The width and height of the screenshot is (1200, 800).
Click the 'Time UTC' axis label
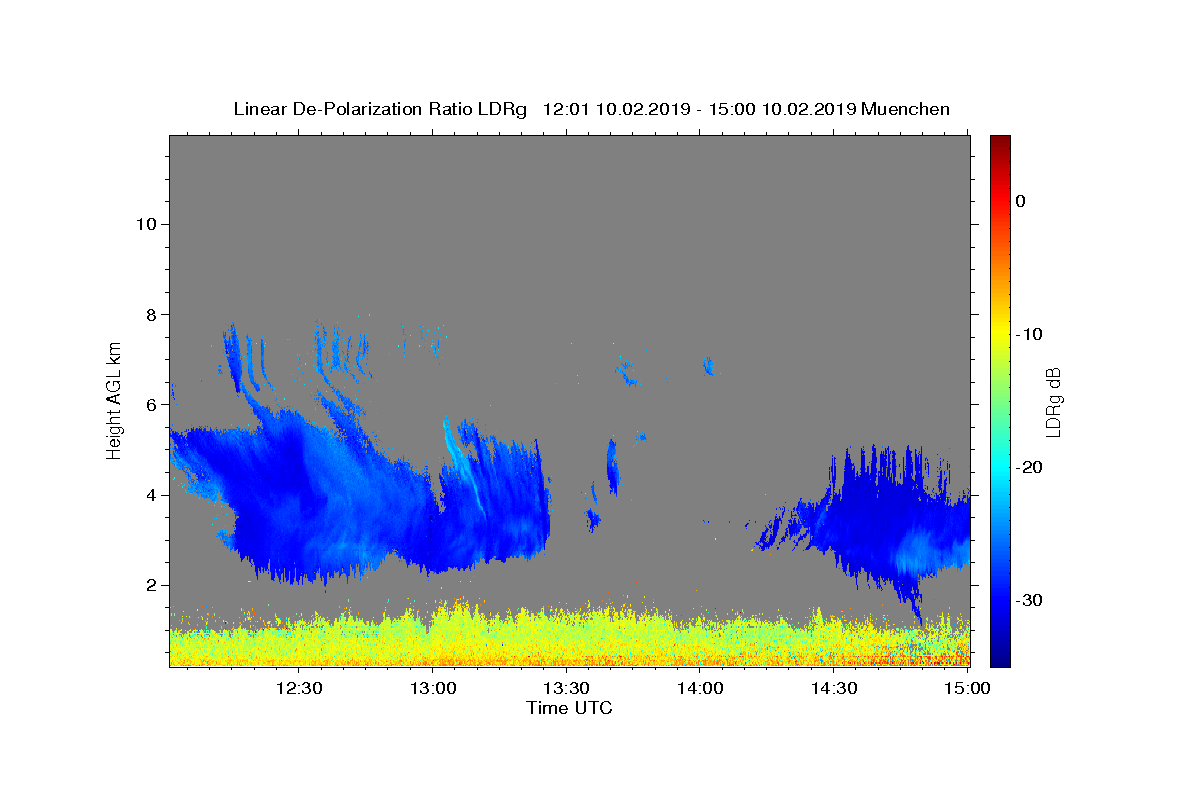tap(569, 708)
